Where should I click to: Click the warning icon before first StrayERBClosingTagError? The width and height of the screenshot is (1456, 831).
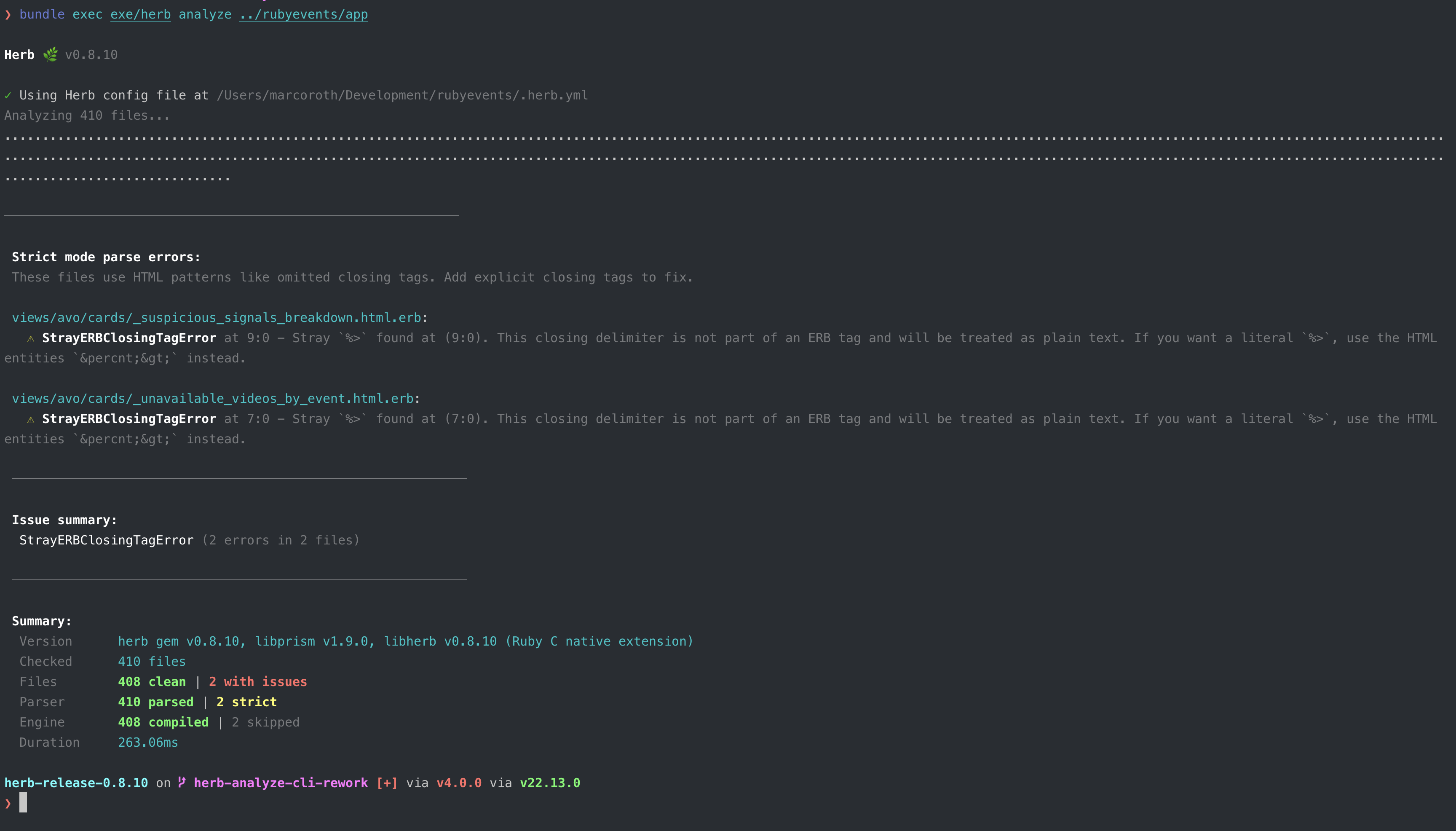coord(31,338)
